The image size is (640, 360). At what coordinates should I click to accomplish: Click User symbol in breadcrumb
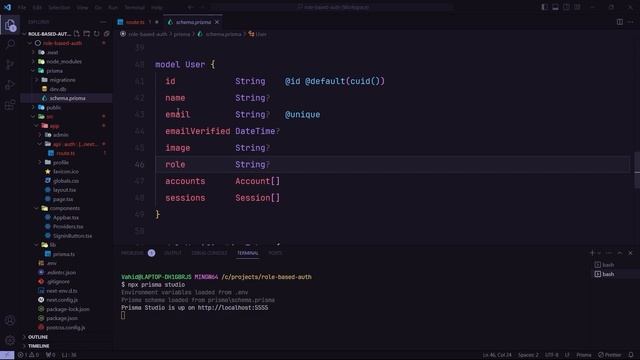258,34
